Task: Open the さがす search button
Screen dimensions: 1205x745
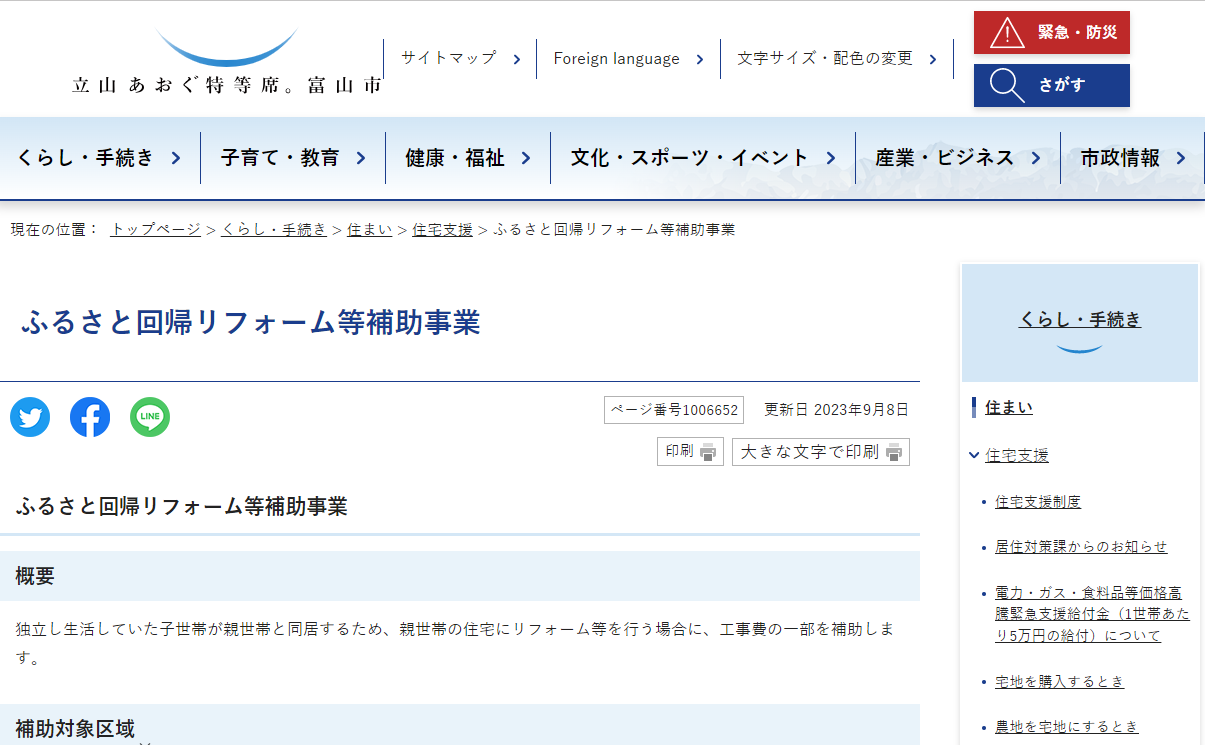Action: pyautogui.click(x=1052, y=86)
